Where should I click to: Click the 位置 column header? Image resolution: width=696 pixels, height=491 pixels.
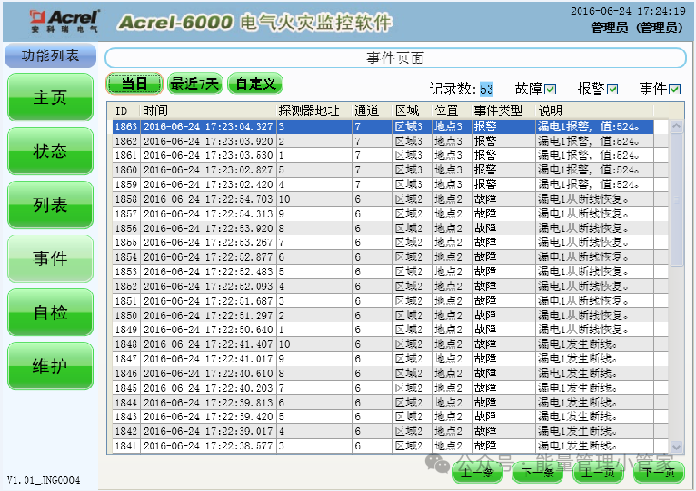coord(452,111)
